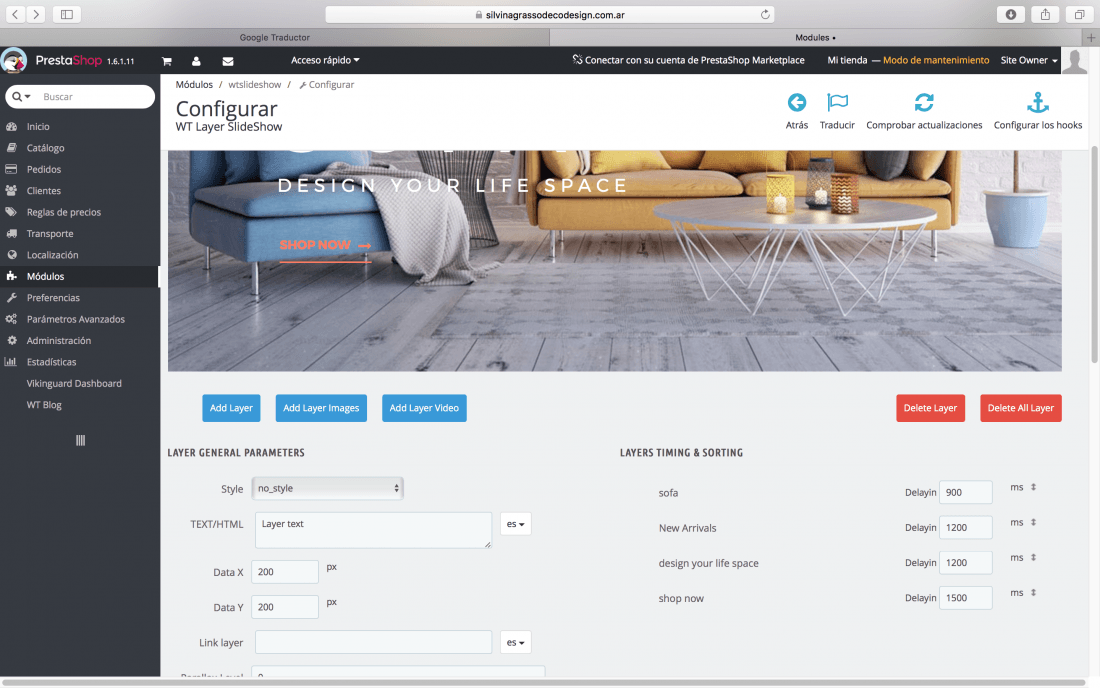
Task: Open a new tab with plus button
Action: (1091, 37)
